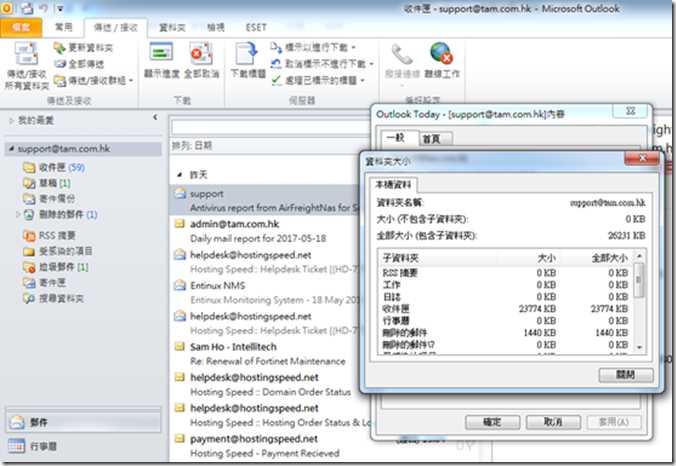The height and width of the screenshot is (466, 676).
Task: Open Drafts folder 草稿 [1]
Action: click(47, 183)
